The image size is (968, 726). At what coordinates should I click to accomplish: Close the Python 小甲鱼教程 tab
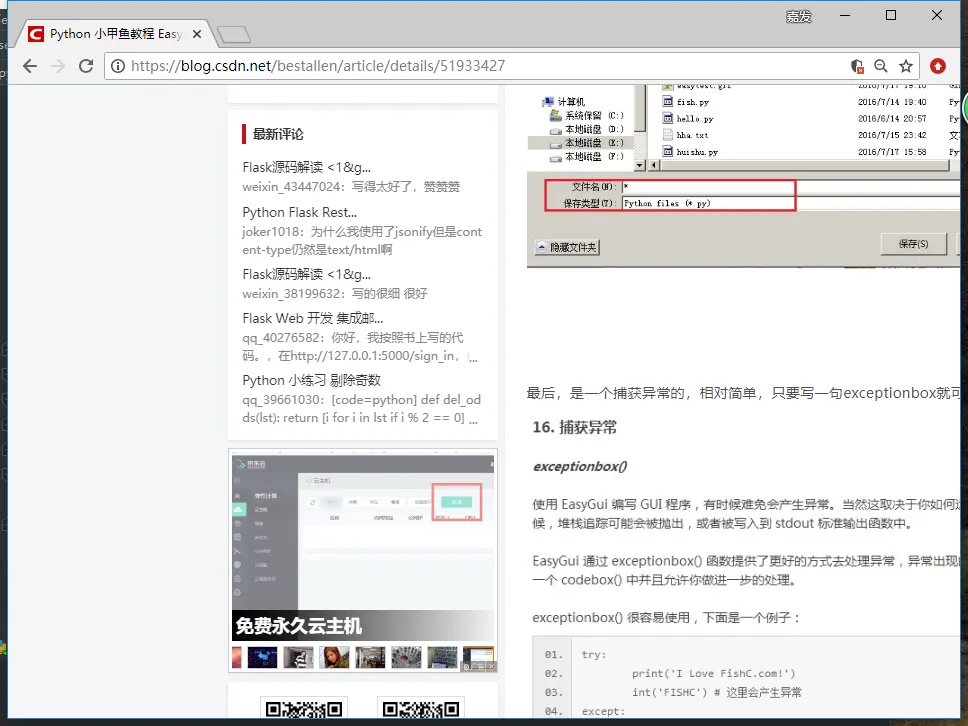[197, 34]
